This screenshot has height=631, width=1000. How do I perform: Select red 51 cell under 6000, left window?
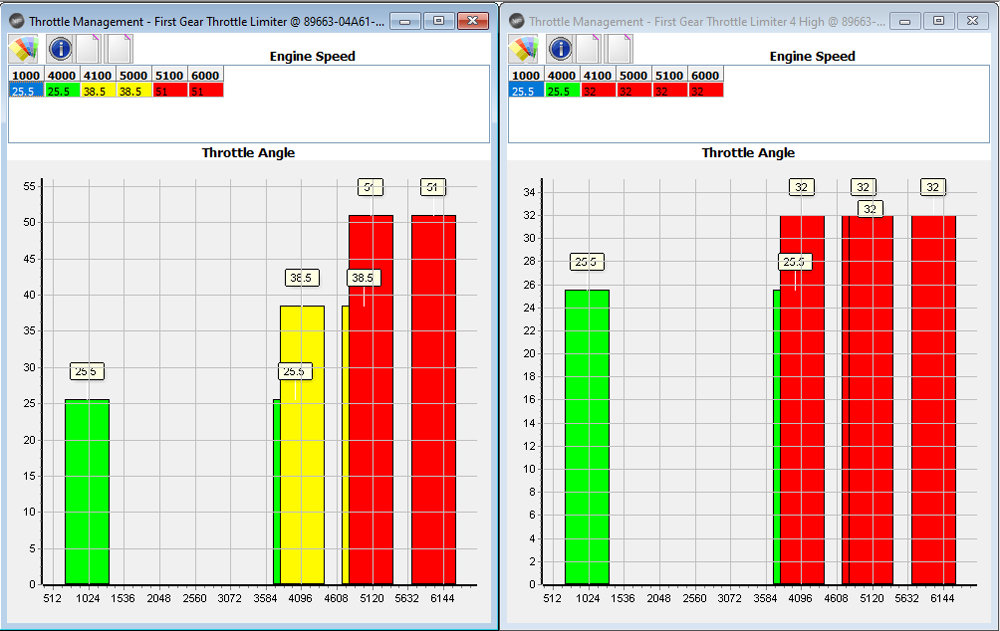pyautogui.click(x=205, y=91)
